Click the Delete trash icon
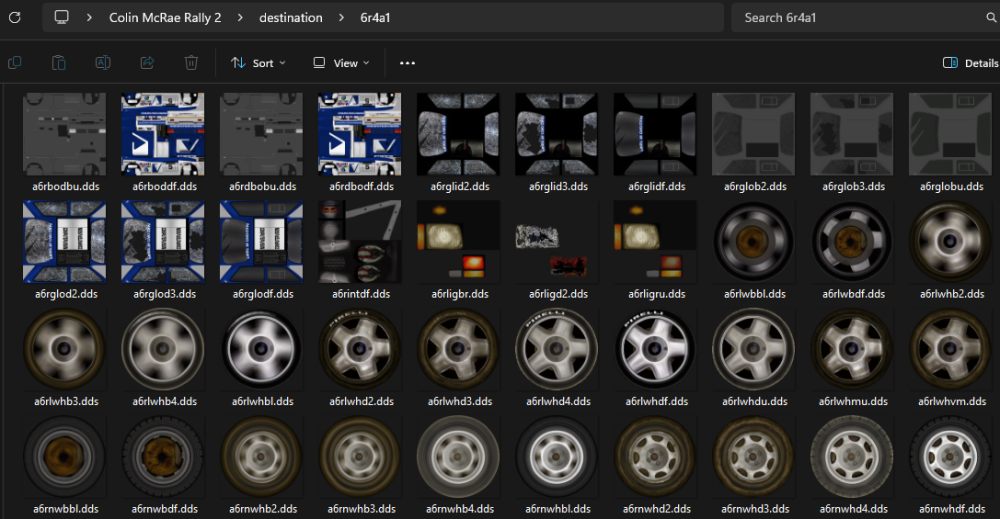This screenshot has height=519, width=1000. 191,62
